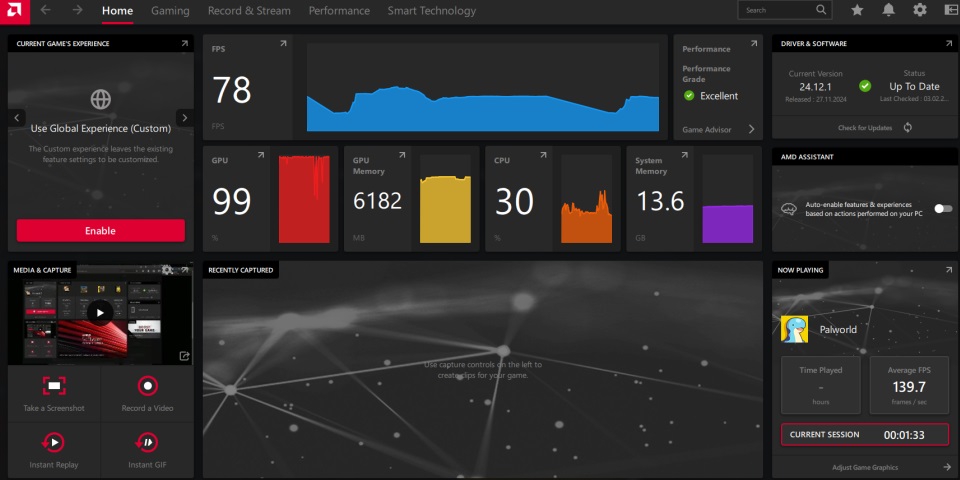Toggle the sidebar panel icon

[951, 10]
